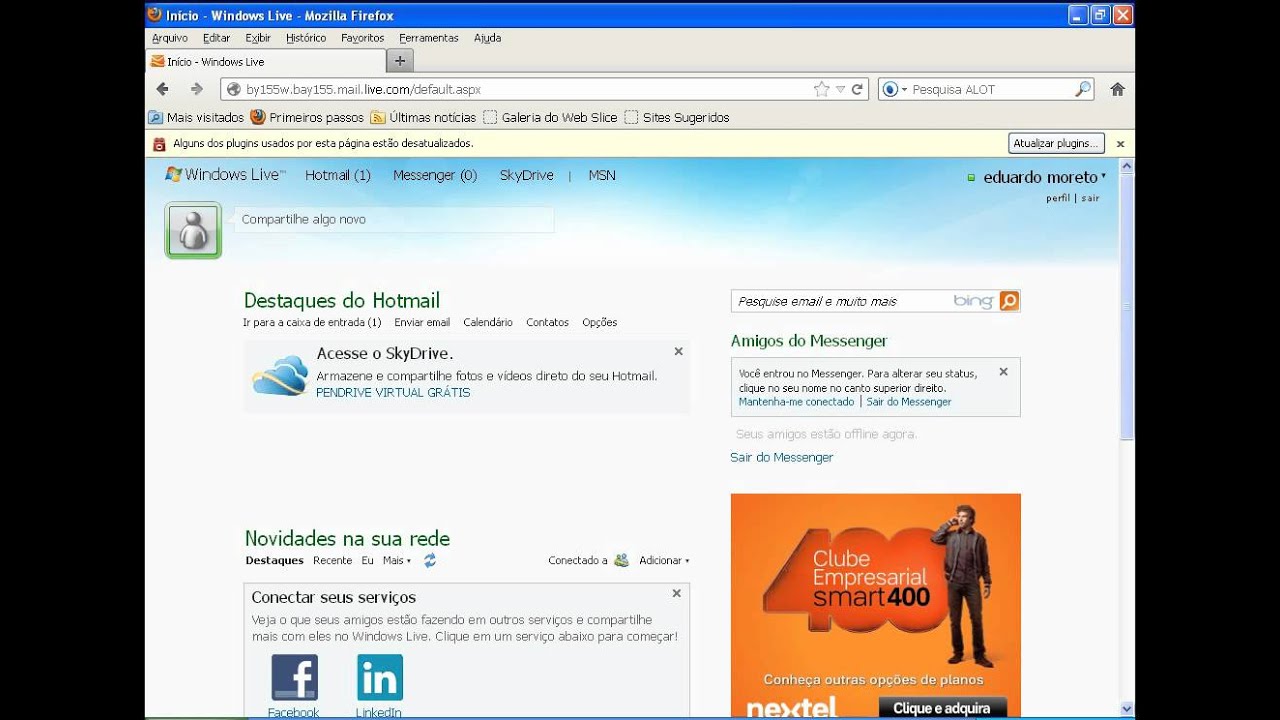Screen dimensions: 1280x720
Task: Reload the page using the refresh icon
Action: coord(857,89)
